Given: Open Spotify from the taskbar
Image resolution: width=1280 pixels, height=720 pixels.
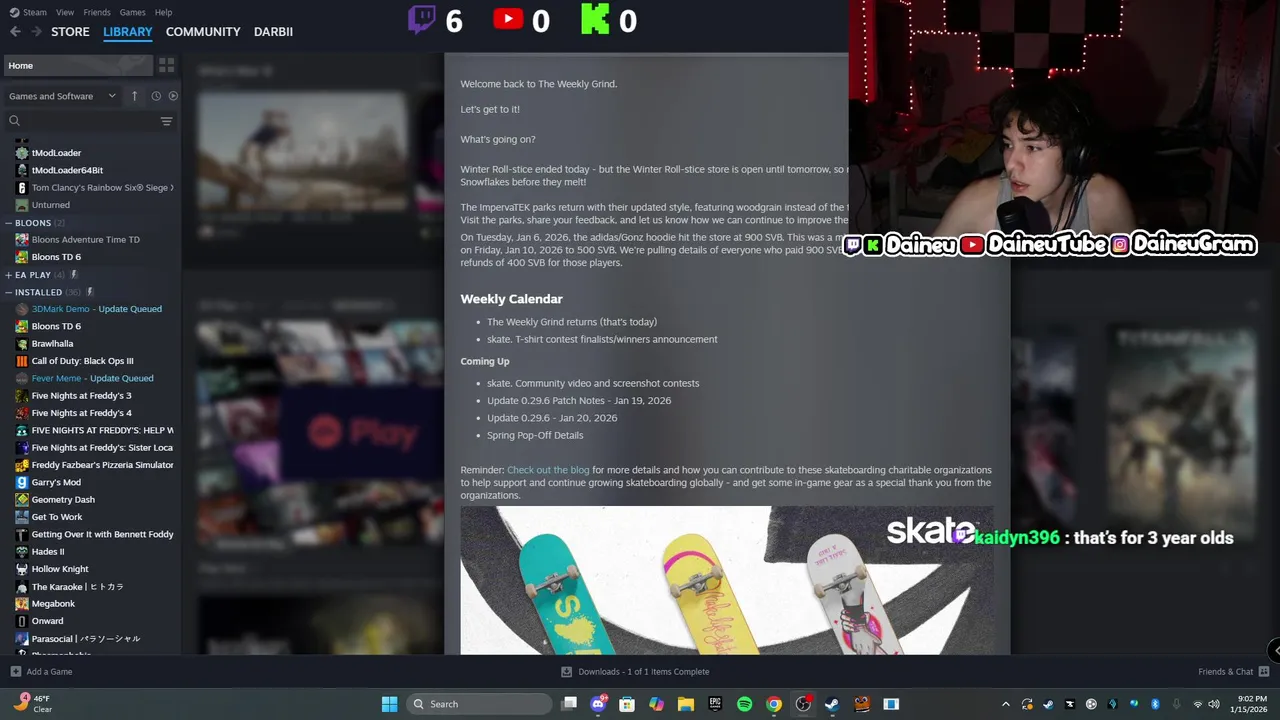Looking at the screenshot, I should (744, 704).
